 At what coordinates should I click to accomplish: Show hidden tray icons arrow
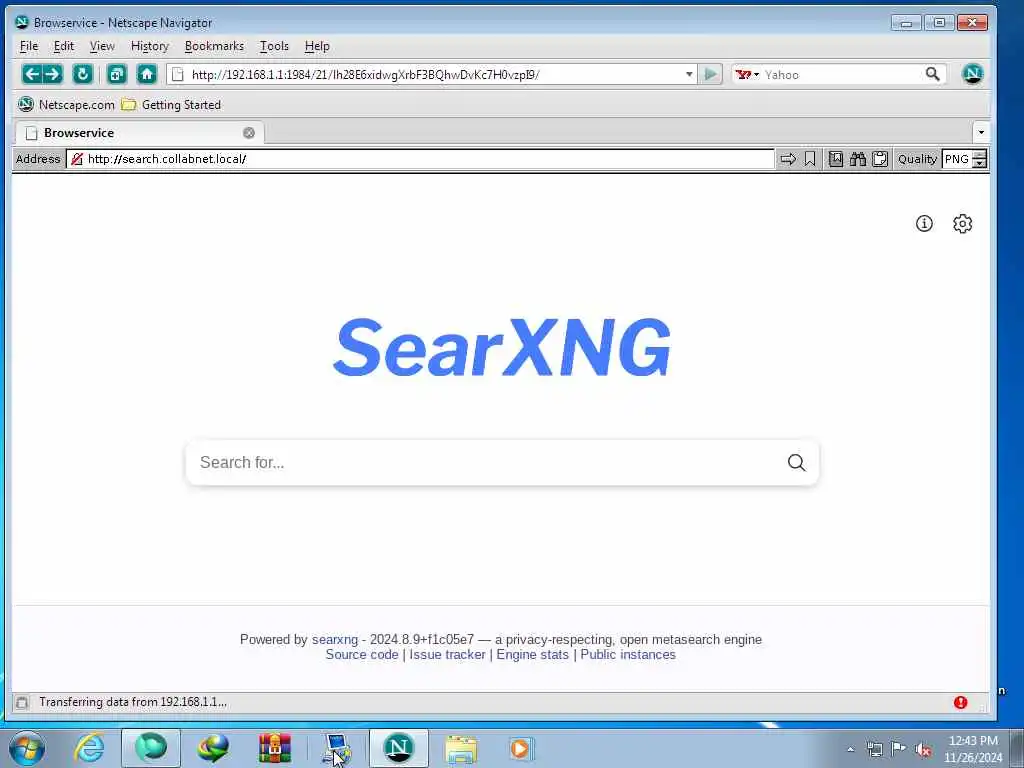850,749
